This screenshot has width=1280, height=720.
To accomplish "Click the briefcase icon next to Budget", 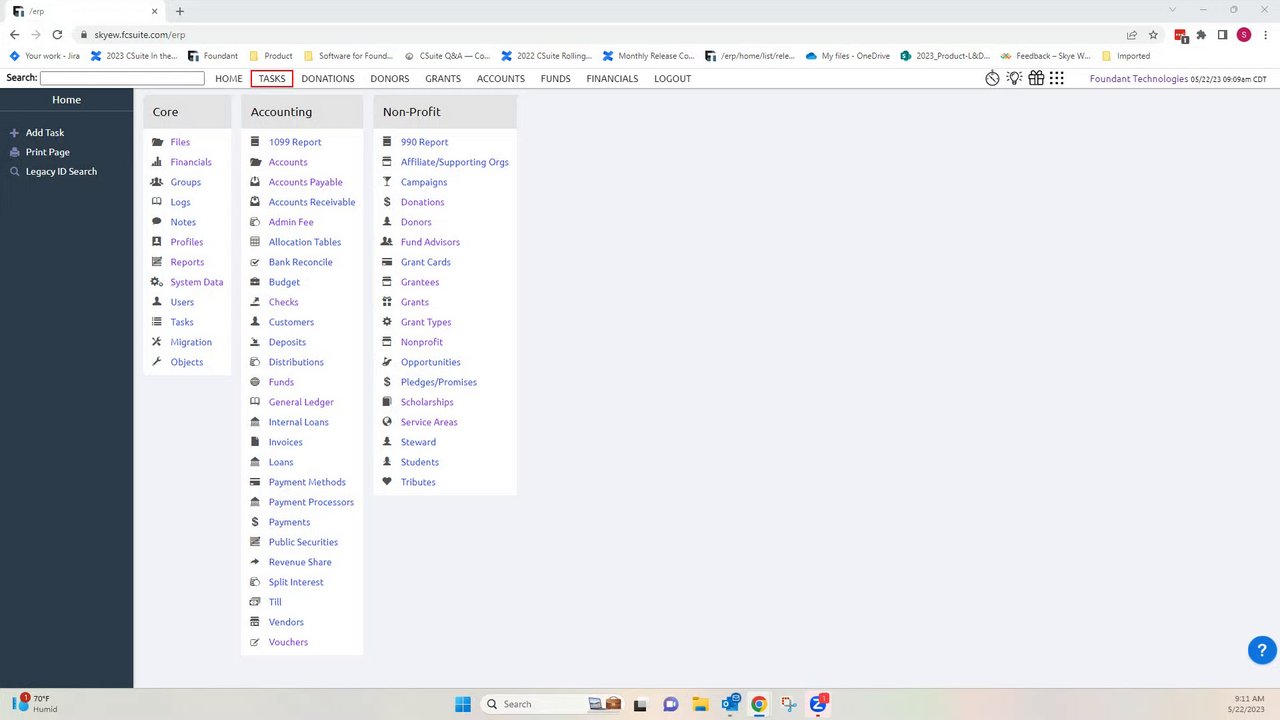I will (255, 282).
